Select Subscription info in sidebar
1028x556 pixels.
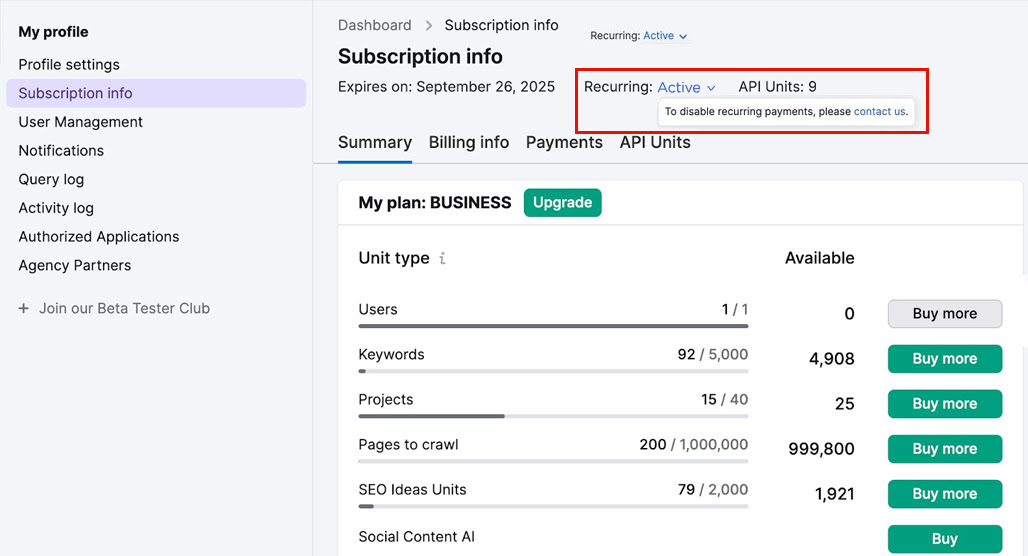[x=156, y=93]
